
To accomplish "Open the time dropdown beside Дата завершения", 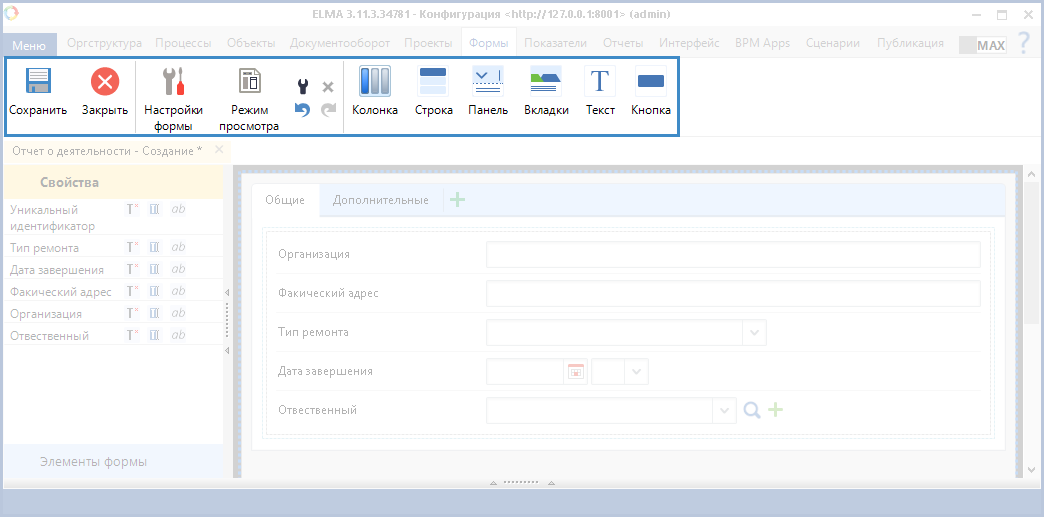I will click(637, 371).
